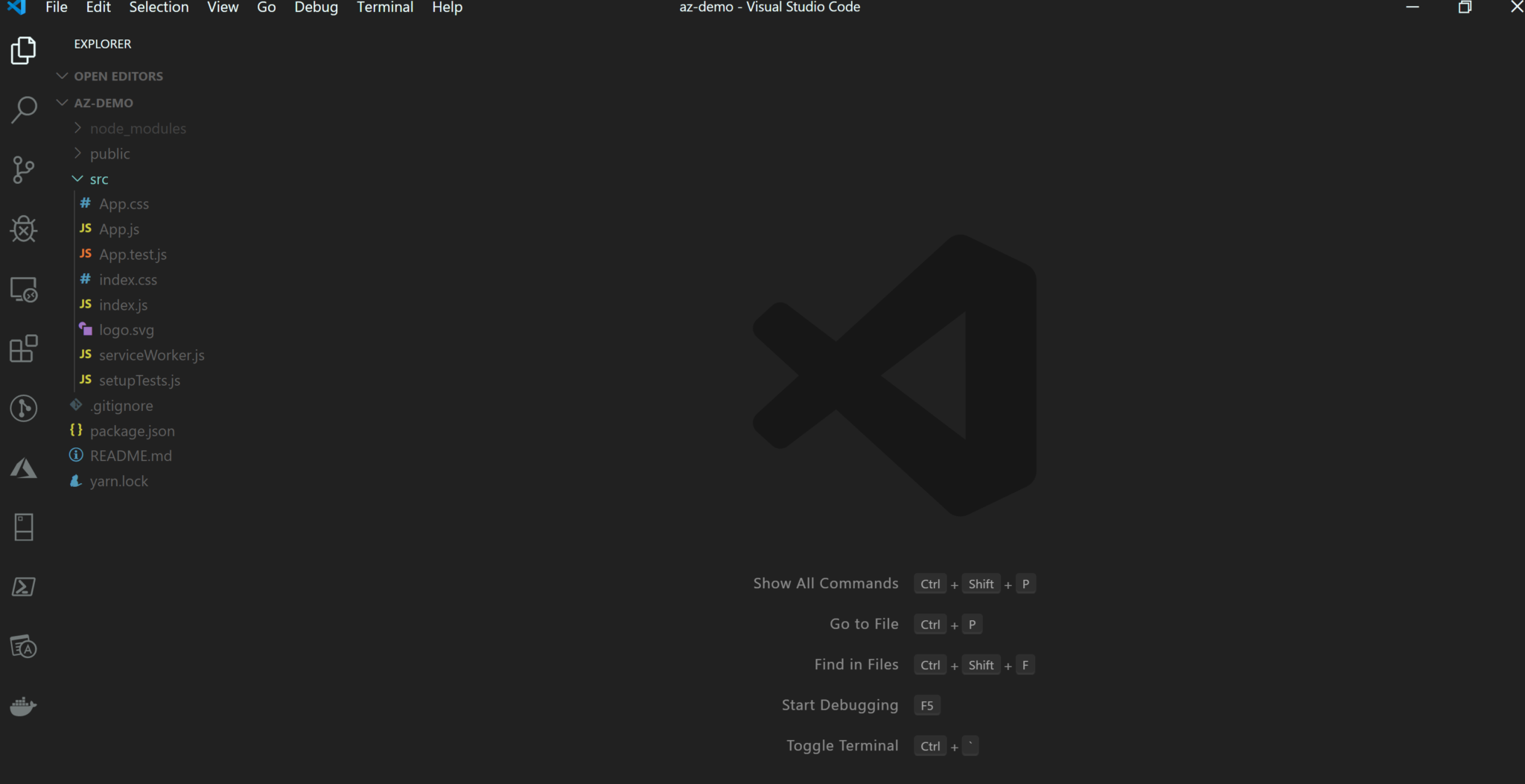This screenshot has height=784, width=1525.
Task: Open App.js file in explorer
Action: pos(119,229)
